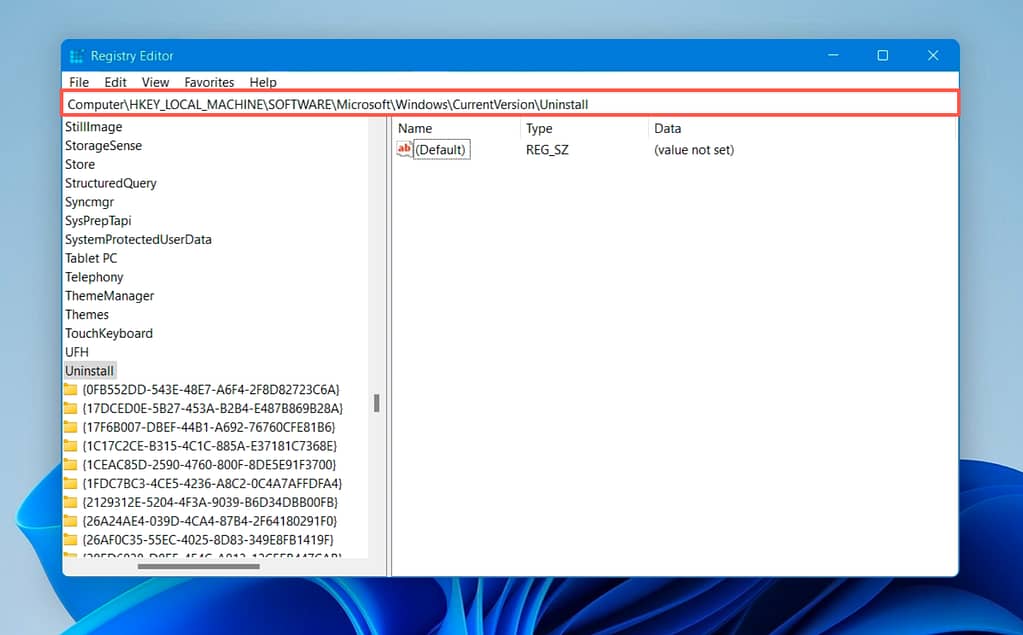The width and height of the screenshot is (1023, 635).
Task: Select the UFH key
Action: (x=76, y=352)
